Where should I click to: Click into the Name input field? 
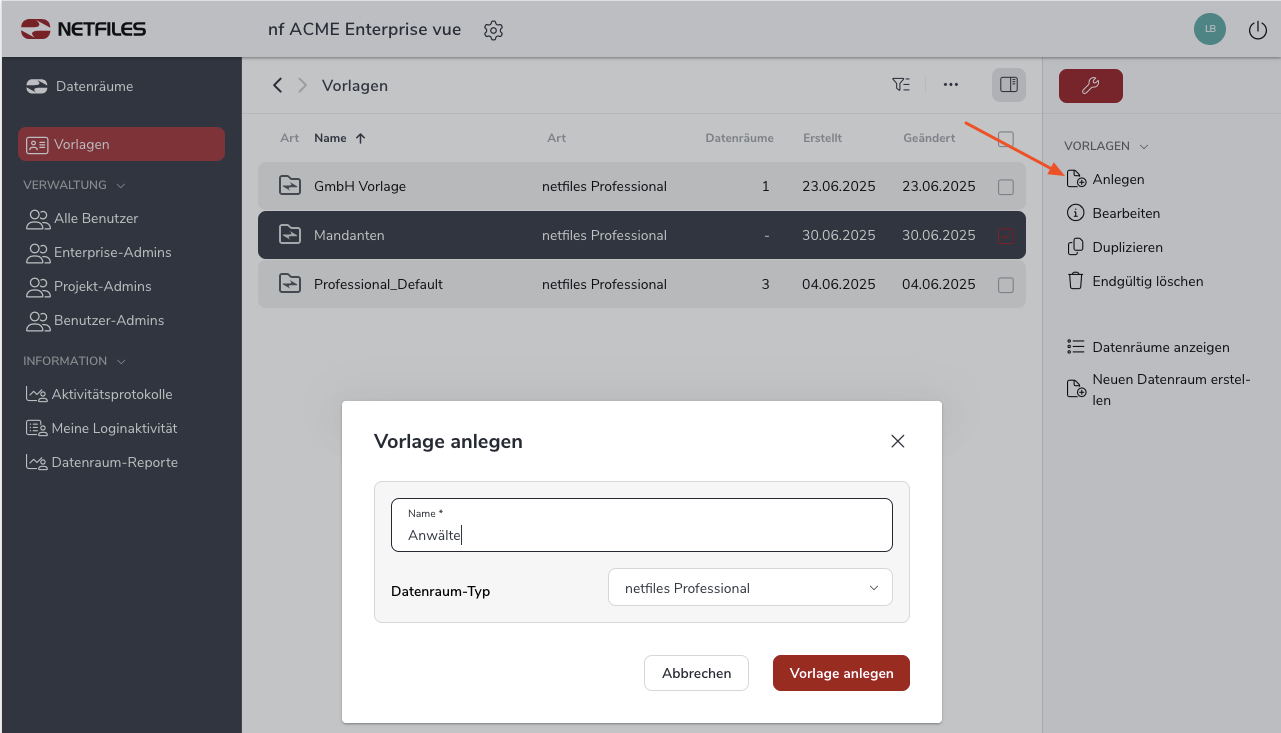coord(641,534)
